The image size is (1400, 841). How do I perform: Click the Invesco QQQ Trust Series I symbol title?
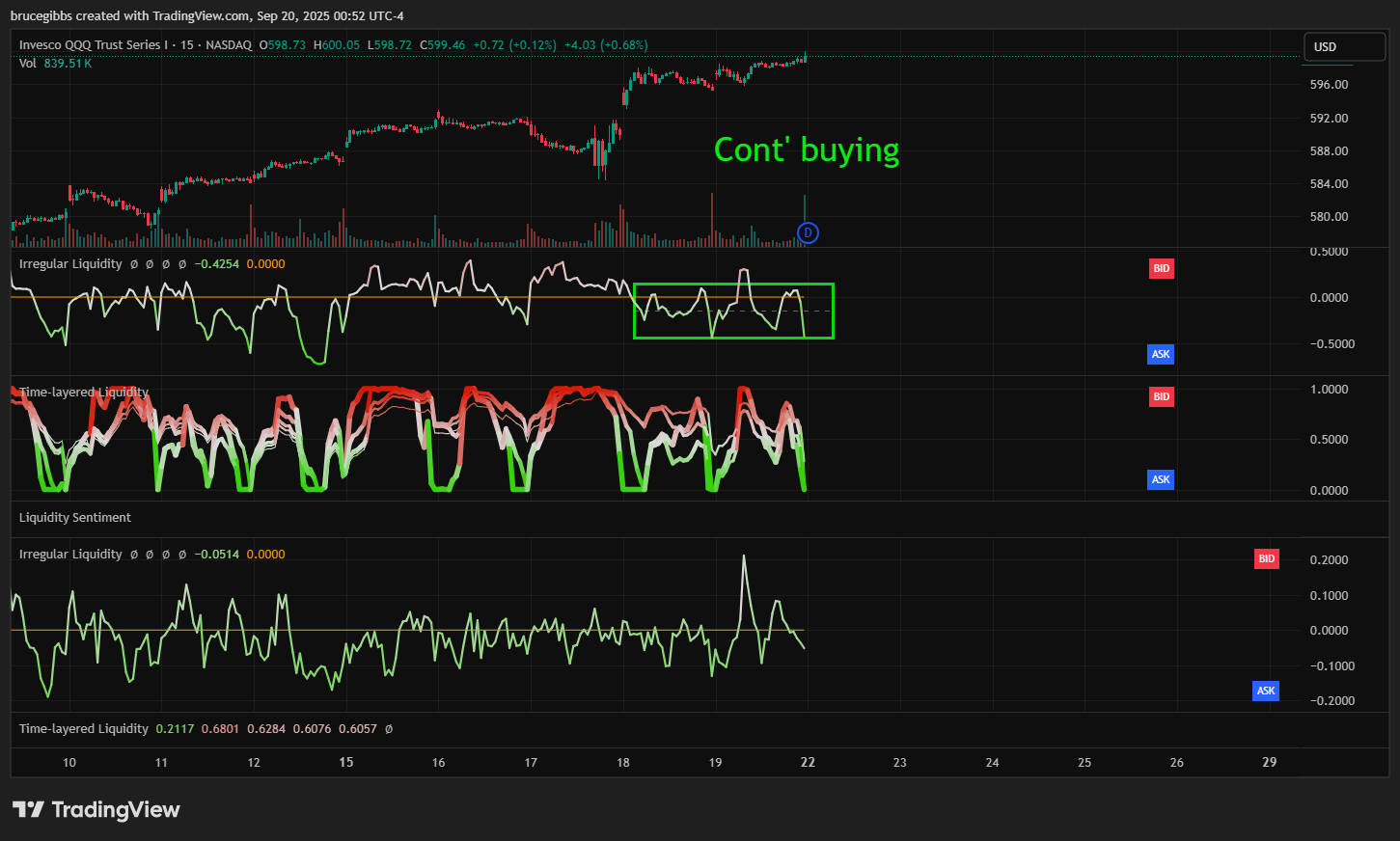[93, 44]
